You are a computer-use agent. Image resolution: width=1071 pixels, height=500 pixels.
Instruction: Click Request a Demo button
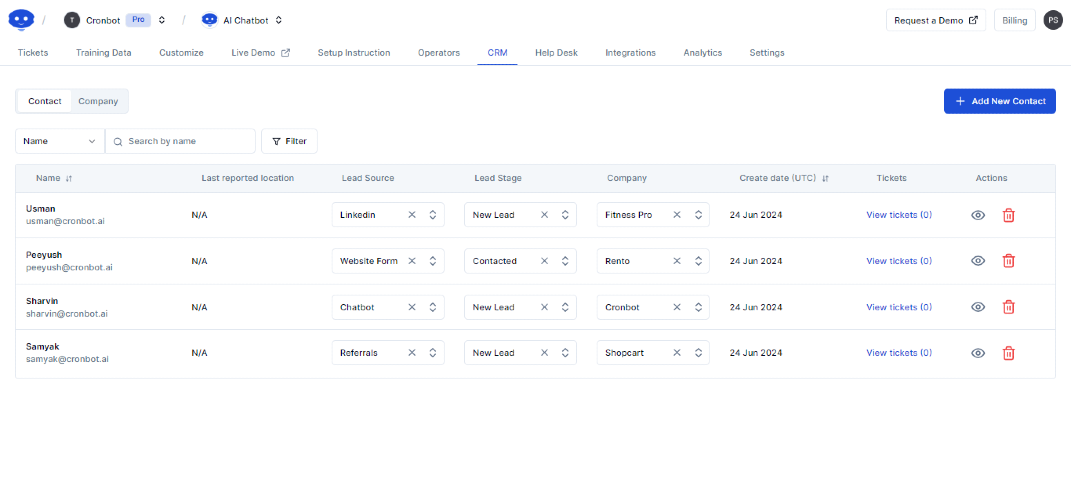tap(936, 20)
